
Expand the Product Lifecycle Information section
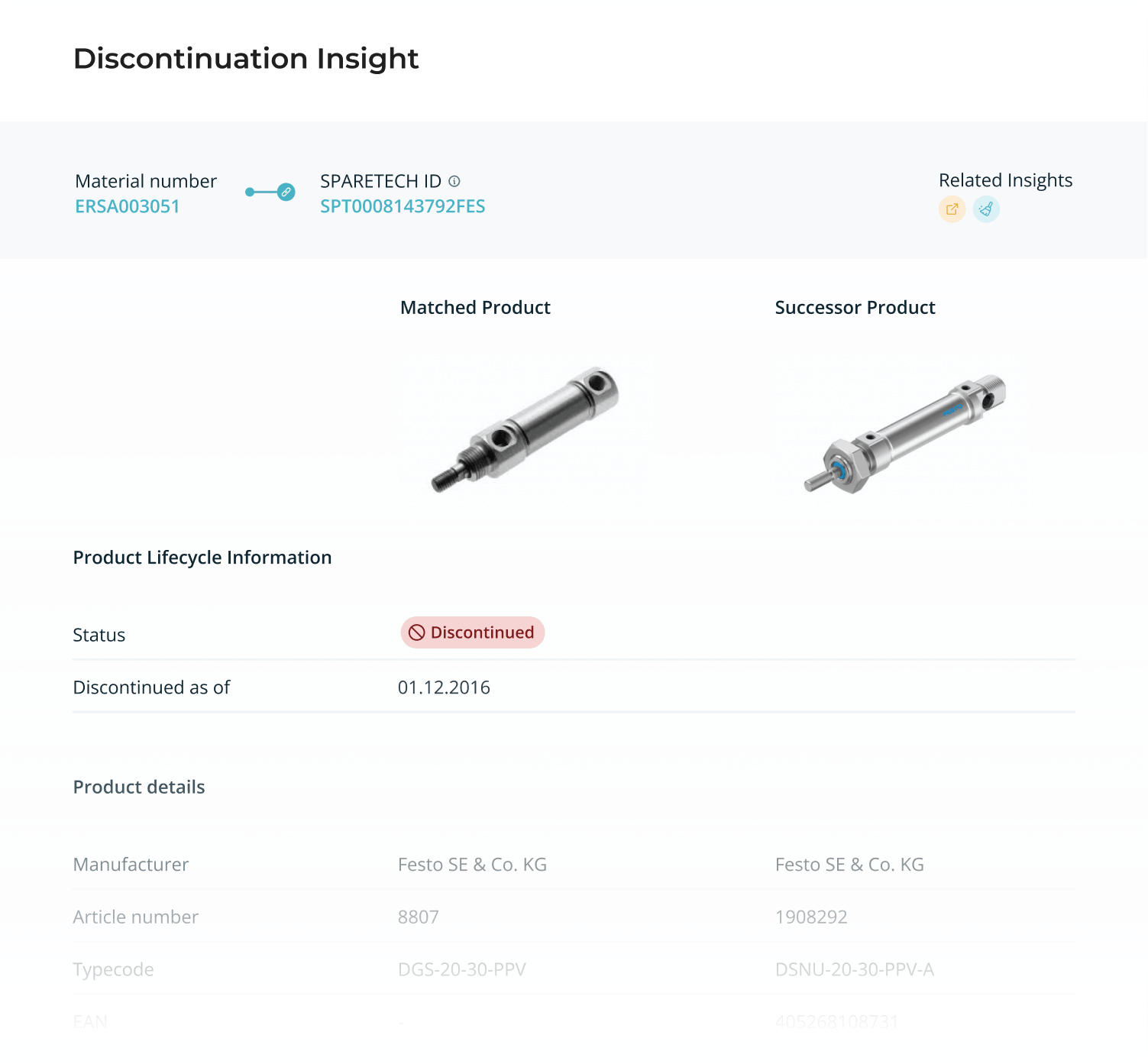point(202,558)
